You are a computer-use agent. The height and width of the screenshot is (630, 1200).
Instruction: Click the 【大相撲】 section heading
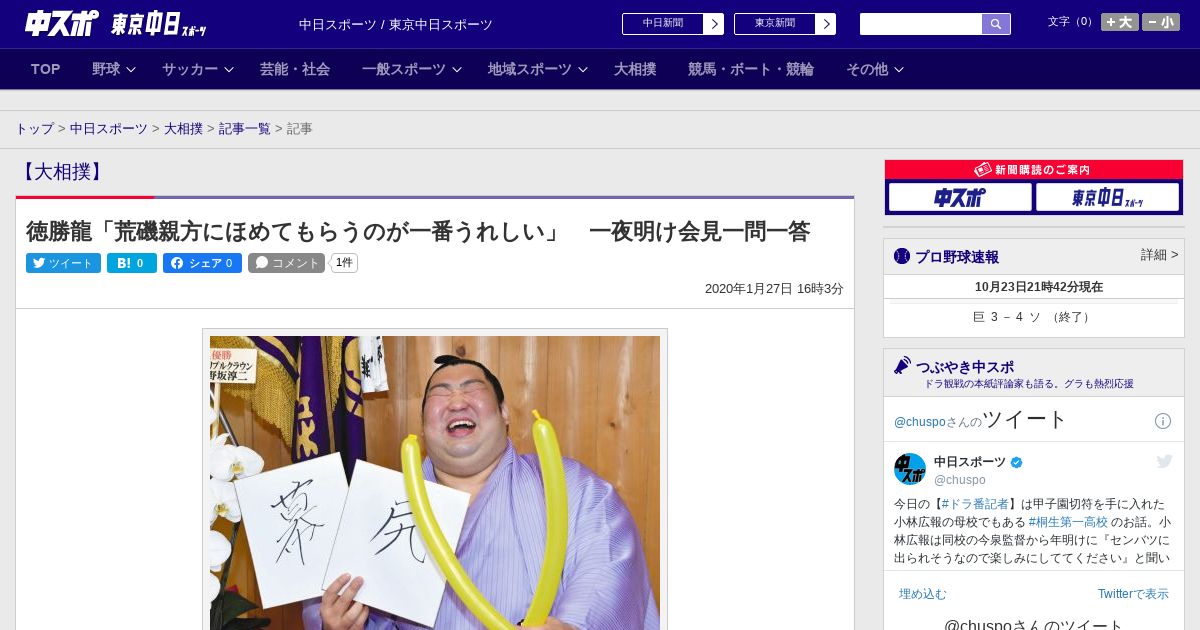pyautogui.click(x=62, y=172)
